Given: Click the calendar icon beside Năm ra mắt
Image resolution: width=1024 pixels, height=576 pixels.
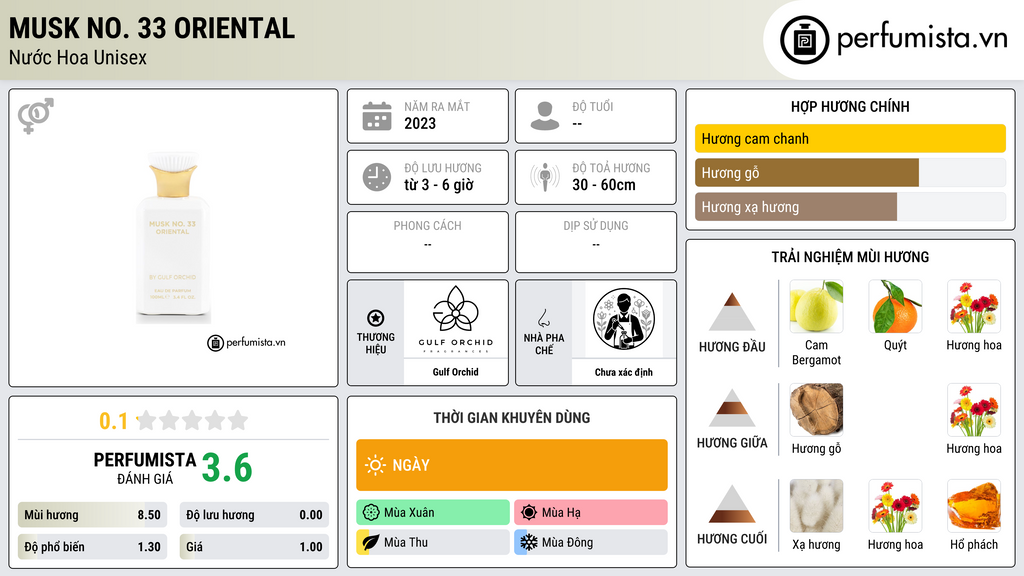Looking at the screenshot, I should [x=377, y=116].
